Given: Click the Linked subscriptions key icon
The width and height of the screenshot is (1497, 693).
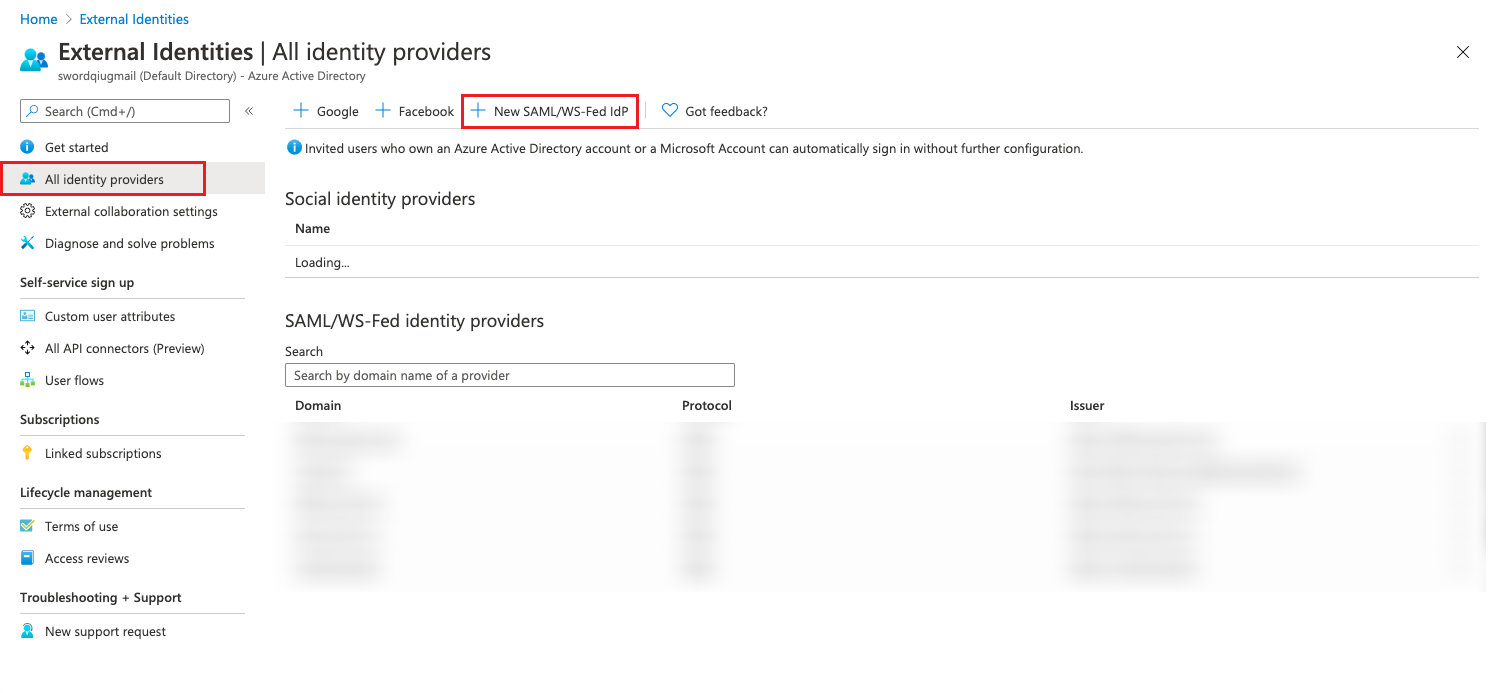Looking at the screenshot, I should pyautogui.click(x=28, y=453).
